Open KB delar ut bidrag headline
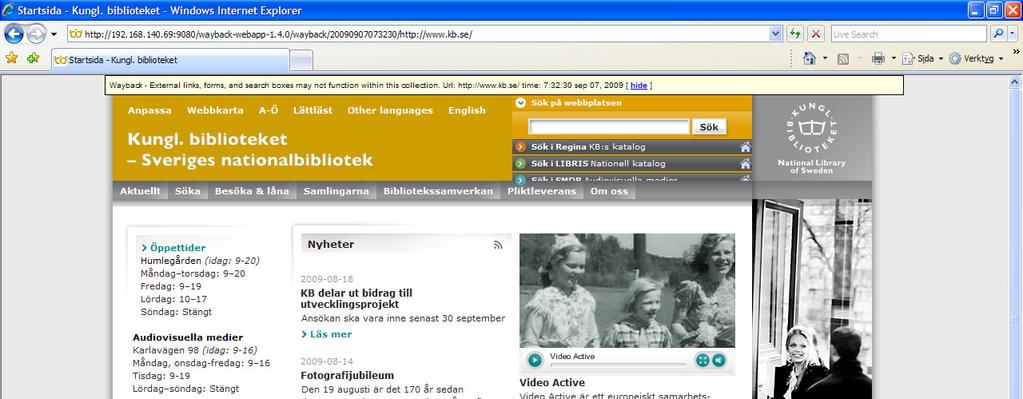Screen dimensions: 1023x399 coord(356,299)
